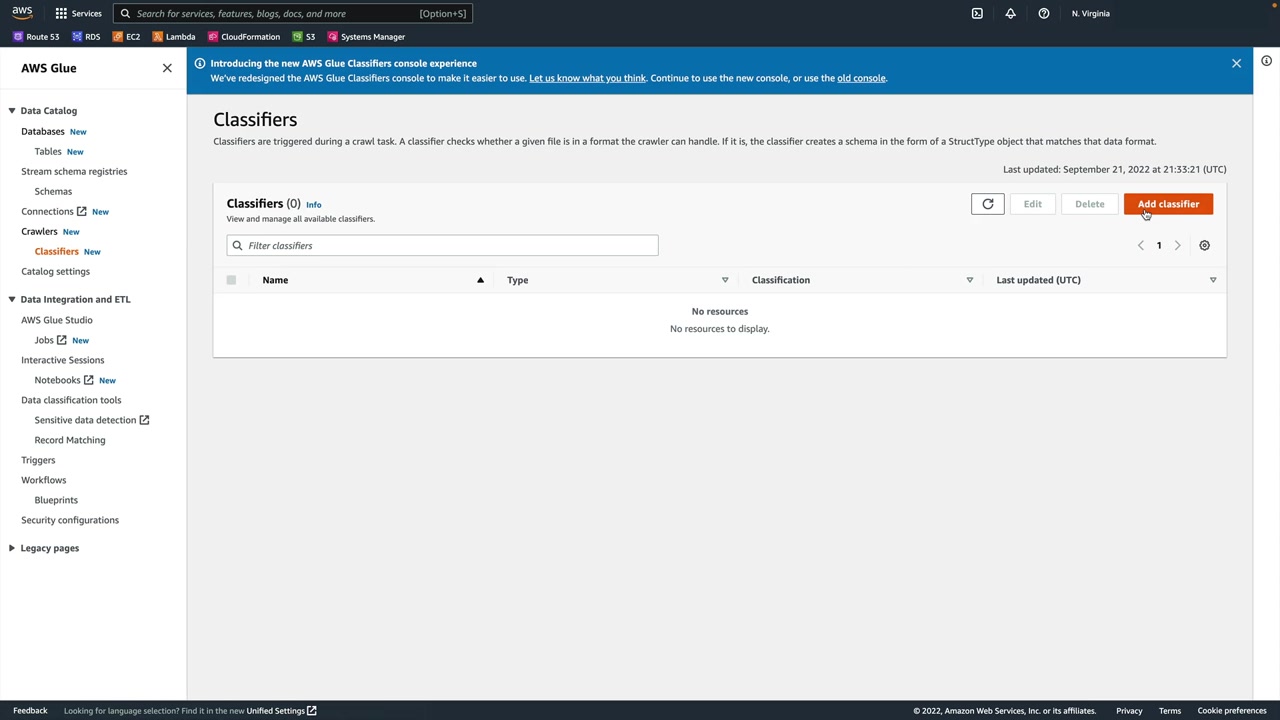
Task: Open Workflows in the sidebar
Action: click(x=43, y=480)
